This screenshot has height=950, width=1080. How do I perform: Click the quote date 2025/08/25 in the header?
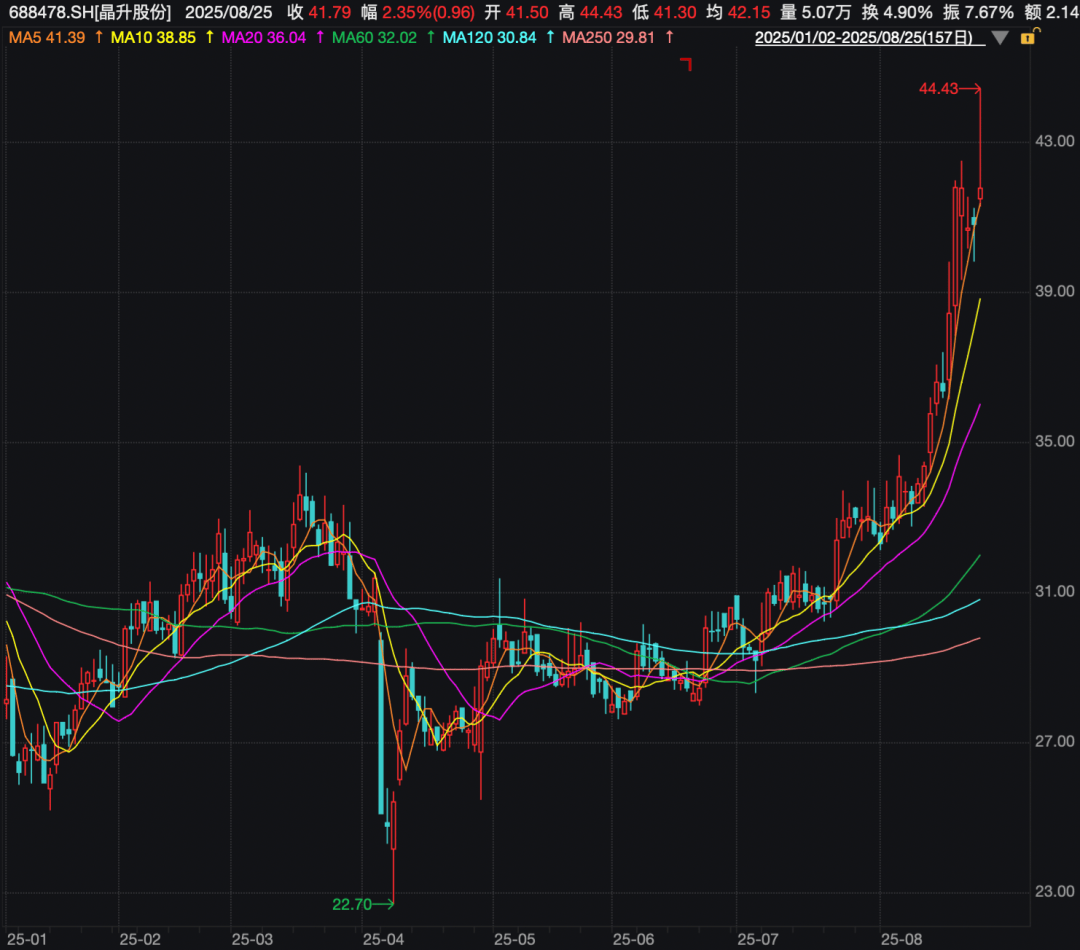tap(229, 12)
